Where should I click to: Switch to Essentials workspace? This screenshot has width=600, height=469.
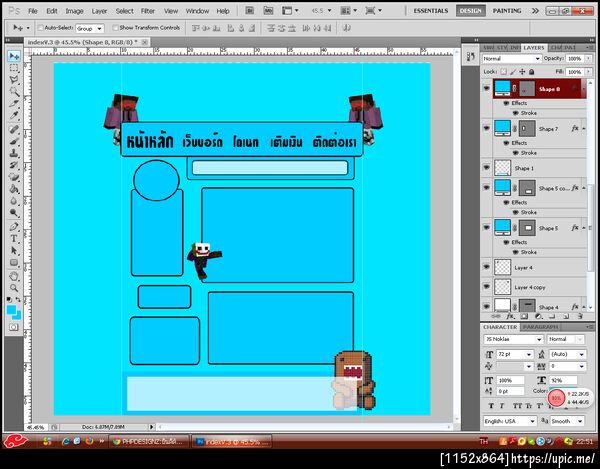(431, 11)
